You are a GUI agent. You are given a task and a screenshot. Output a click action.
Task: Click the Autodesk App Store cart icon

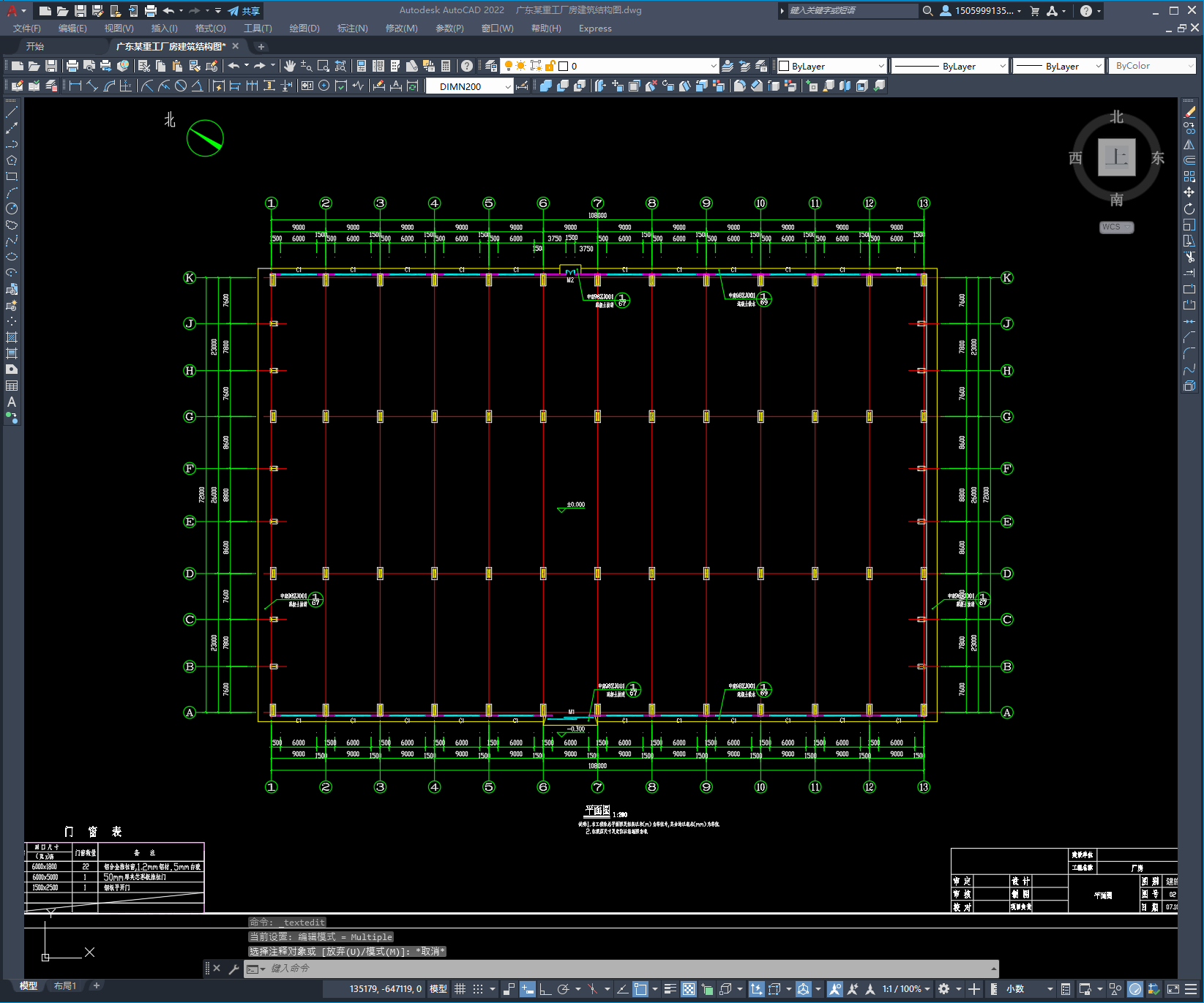[1034, 11]
